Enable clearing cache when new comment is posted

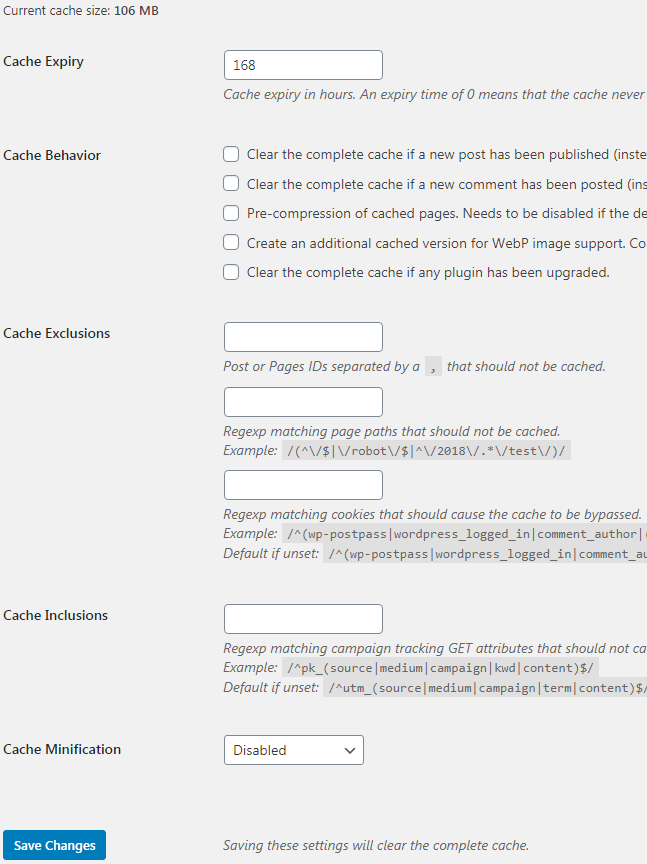click(231, 183)
